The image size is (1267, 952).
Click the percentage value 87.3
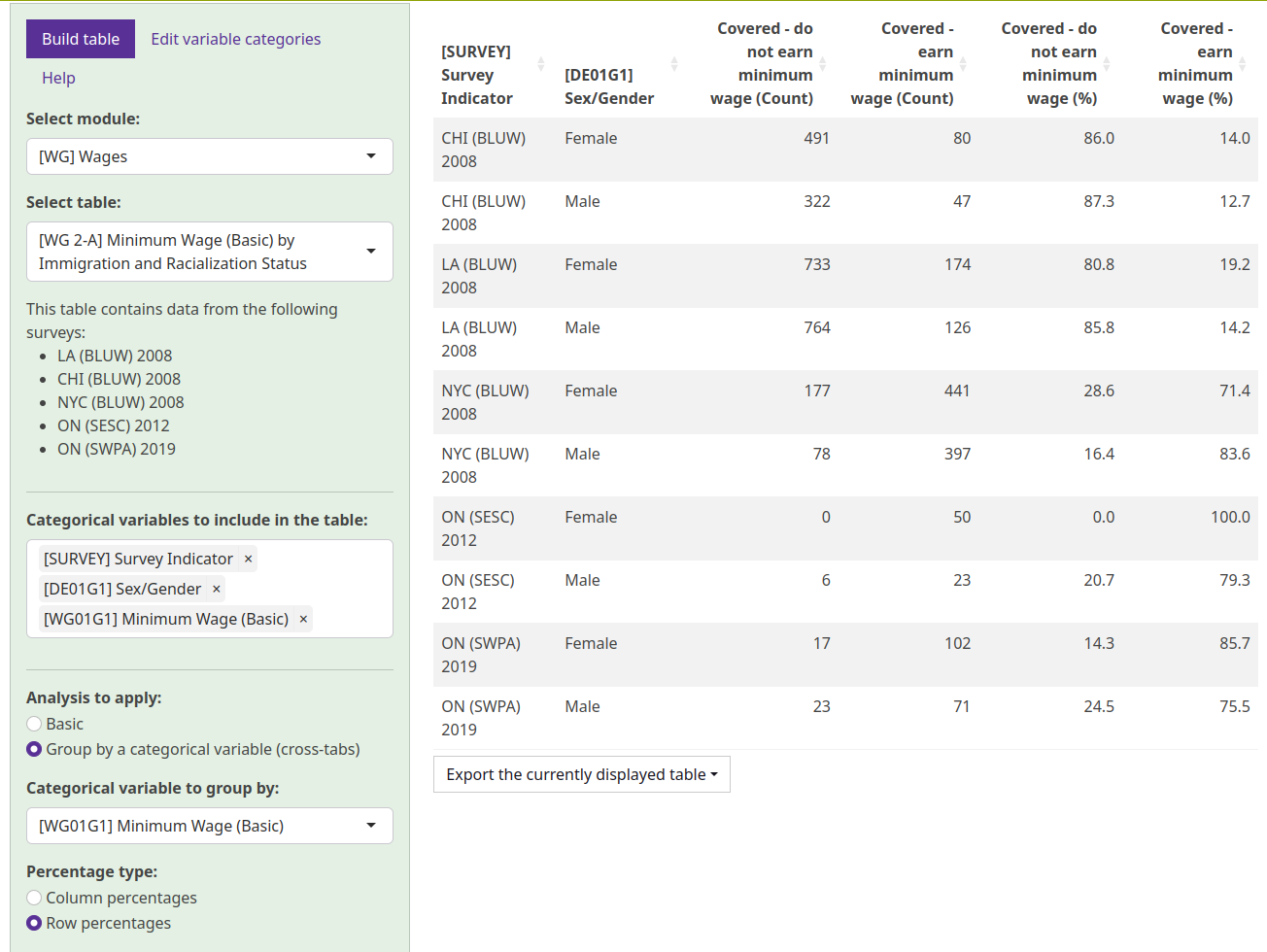click(1099, 201)
